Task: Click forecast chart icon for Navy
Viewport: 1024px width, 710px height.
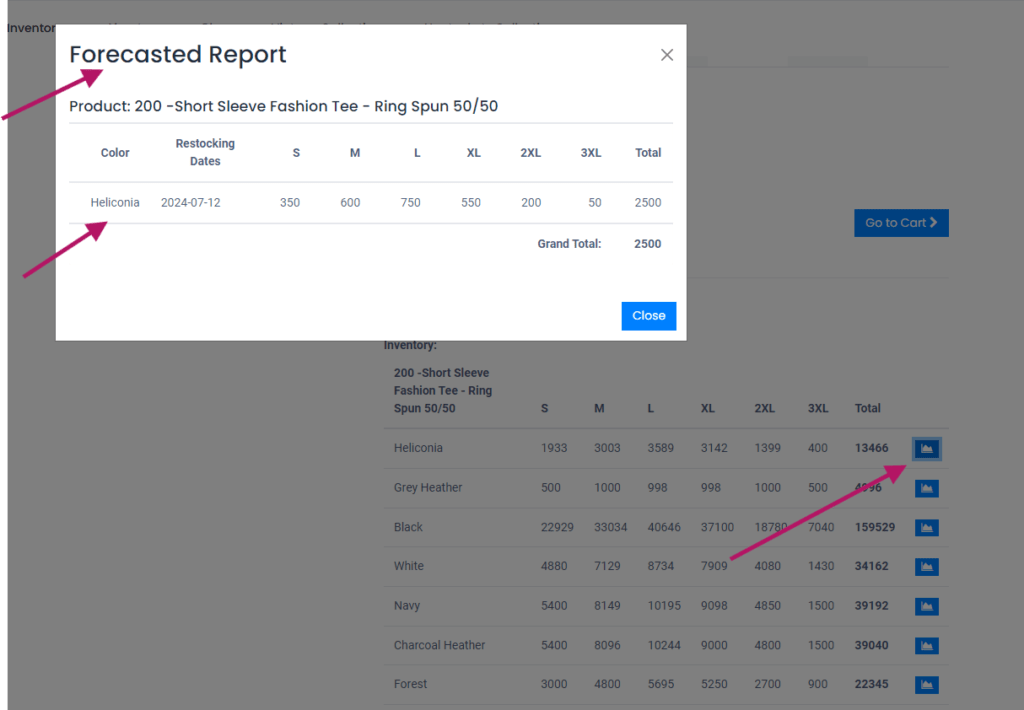Action: click(x=926, y=606)
